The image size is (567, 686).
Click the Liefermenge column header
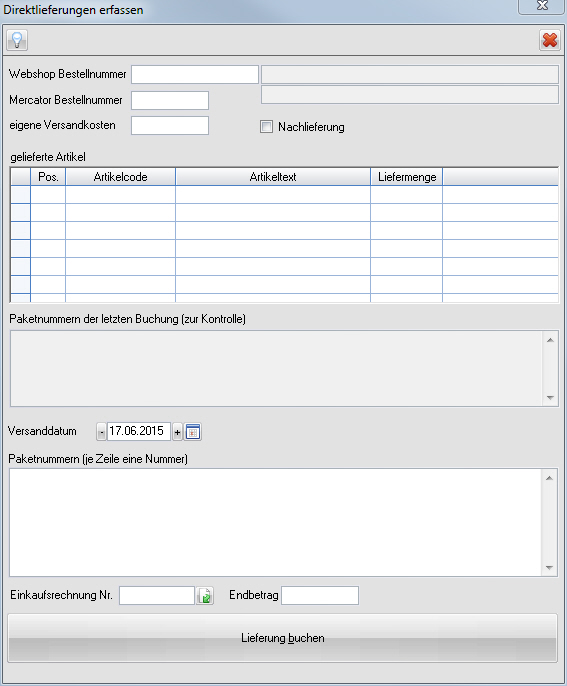tap(406, 177)
